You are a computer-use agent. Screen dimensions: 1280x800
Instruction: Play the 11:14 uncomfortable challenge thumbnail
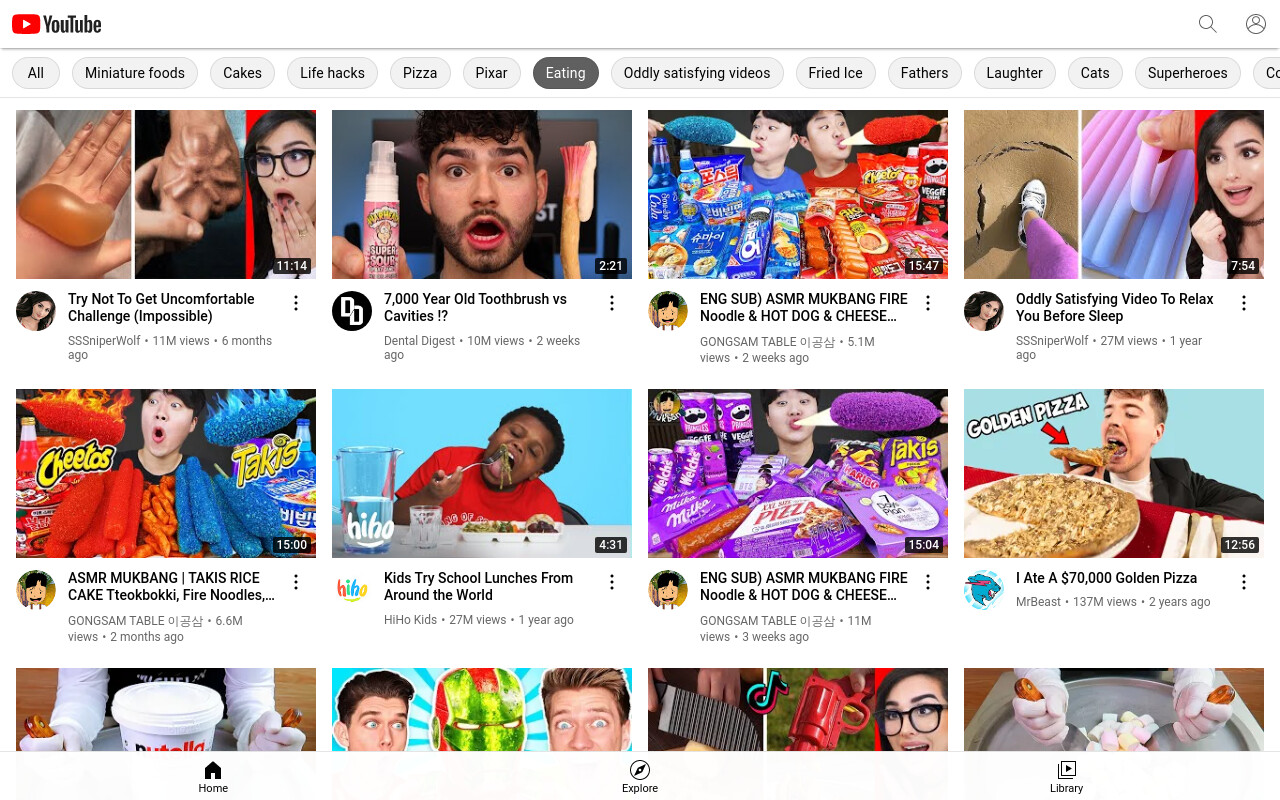[166, 194]
